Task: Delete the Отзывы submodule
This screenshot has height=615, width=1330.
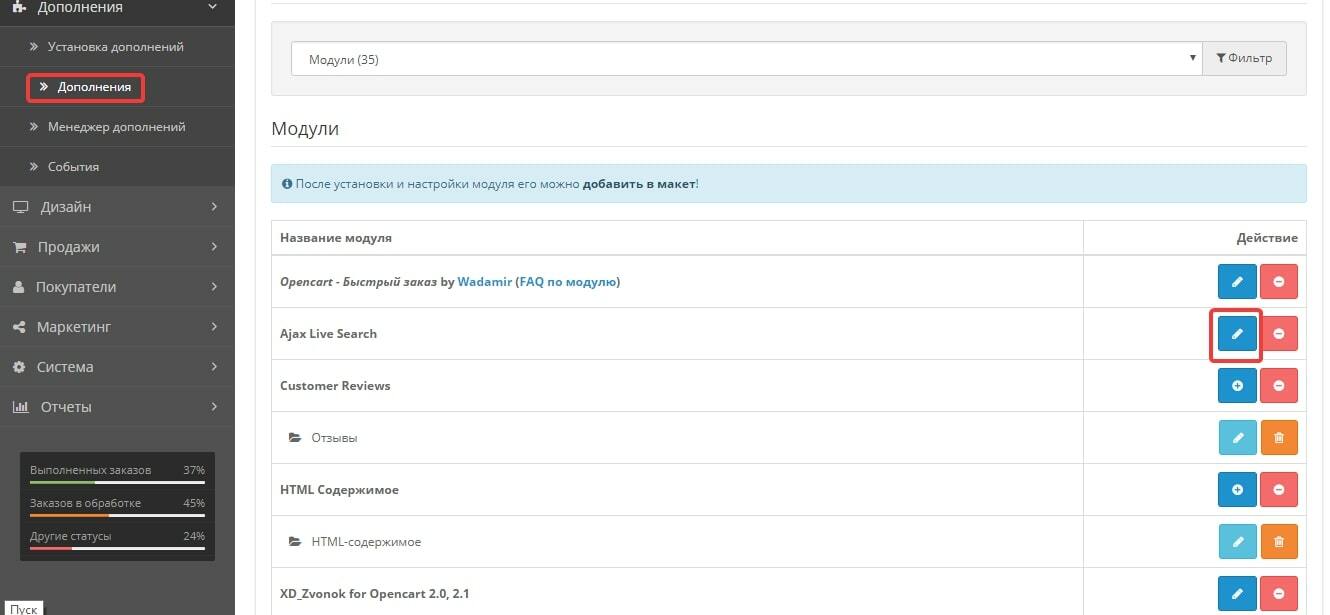Action: (x=1278, y=438)
